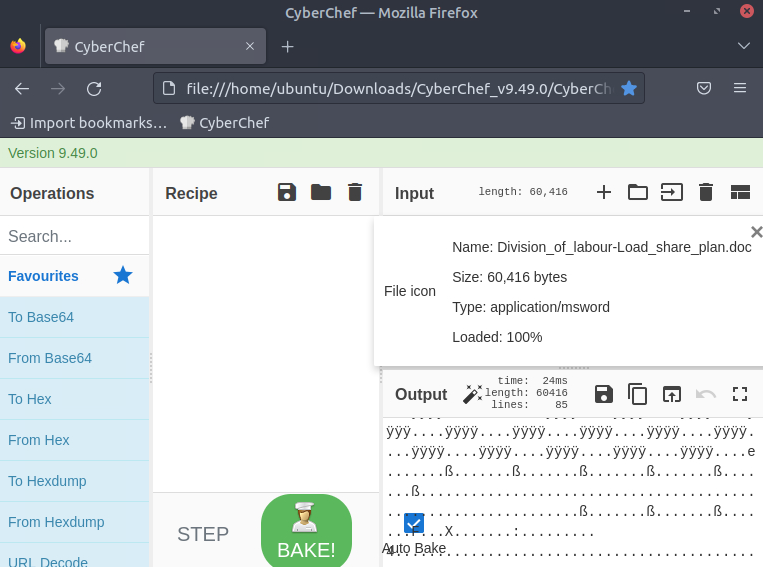Viewport: 763px width, 567px height.
Task: Open file as input icon
Action: tap(672, 193)
